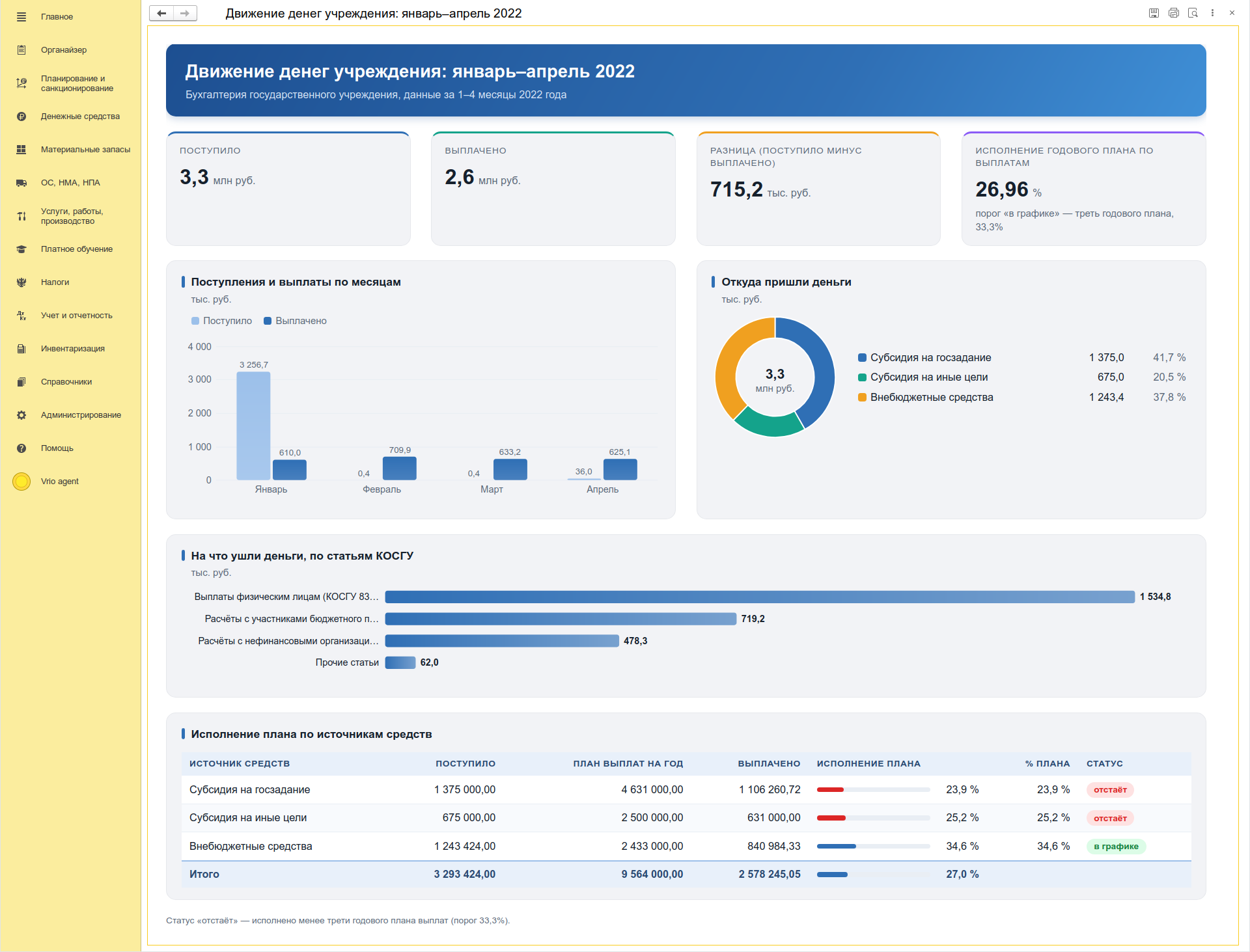The height and width of the screenshot is (952, 1250).
Task: Go forward with the right arrow
Action: pos(185,13)
